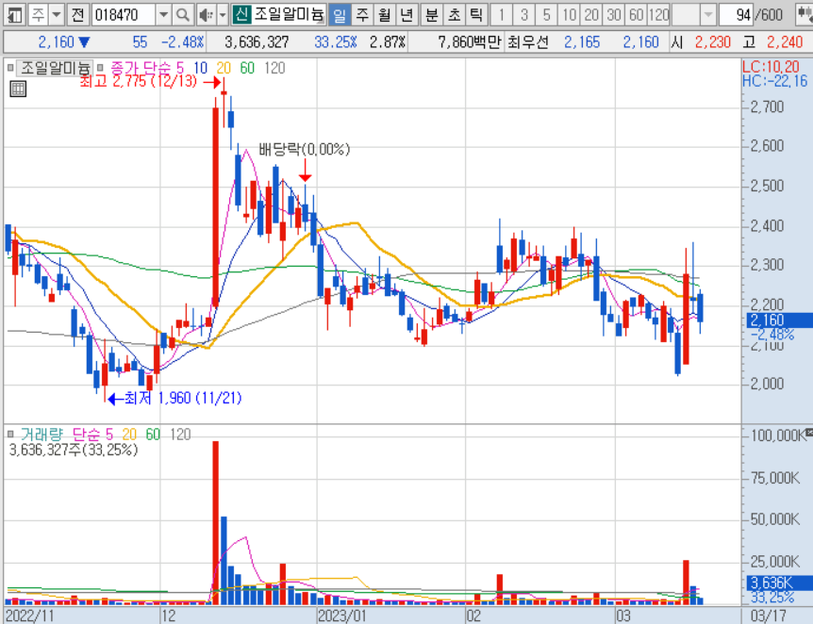Screen dimensions: 813x624
Task: Click the 7,860백만 trading value
Action: click(469, 42)
